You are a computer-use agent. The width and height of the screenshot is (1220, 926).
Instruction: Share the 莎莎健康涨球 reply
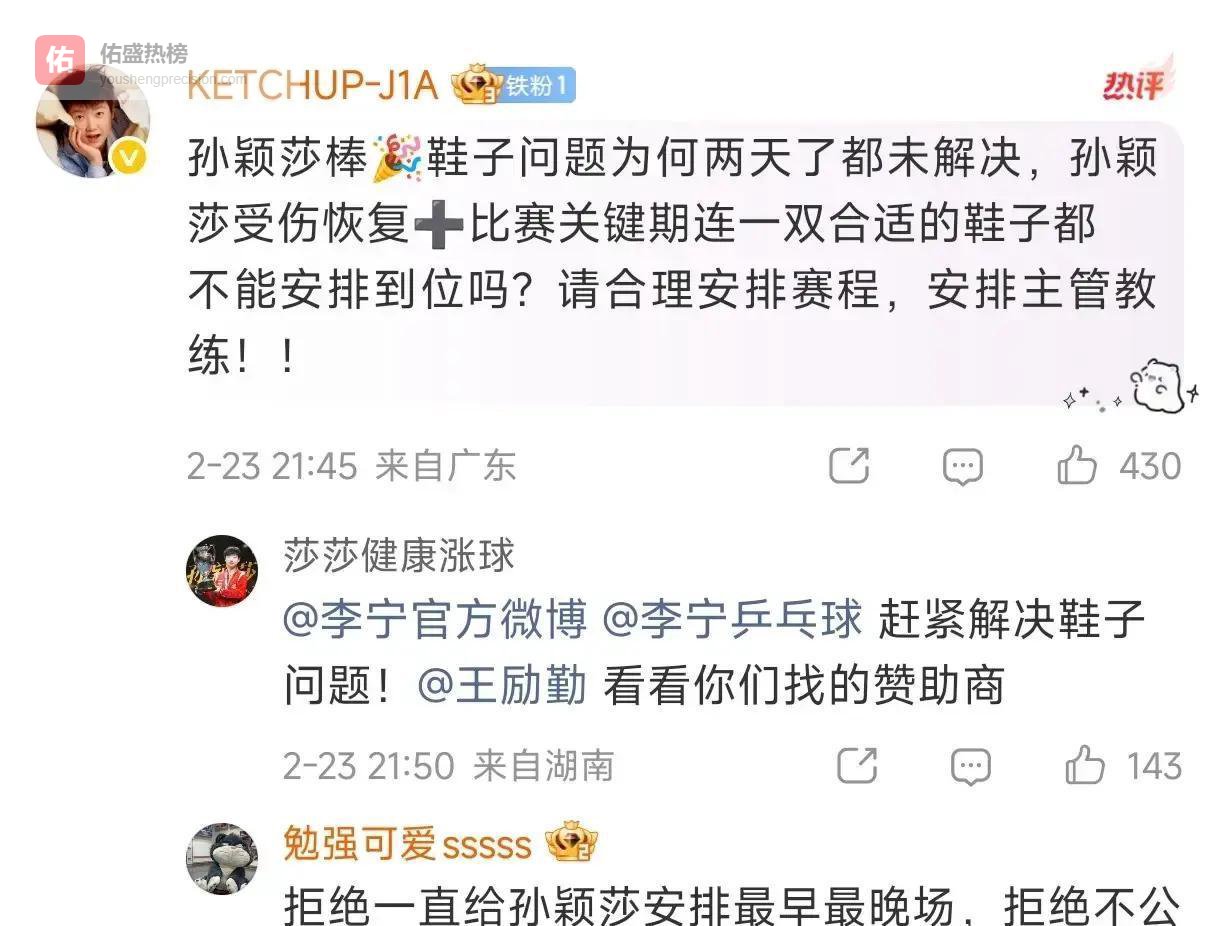click(856, 766)
